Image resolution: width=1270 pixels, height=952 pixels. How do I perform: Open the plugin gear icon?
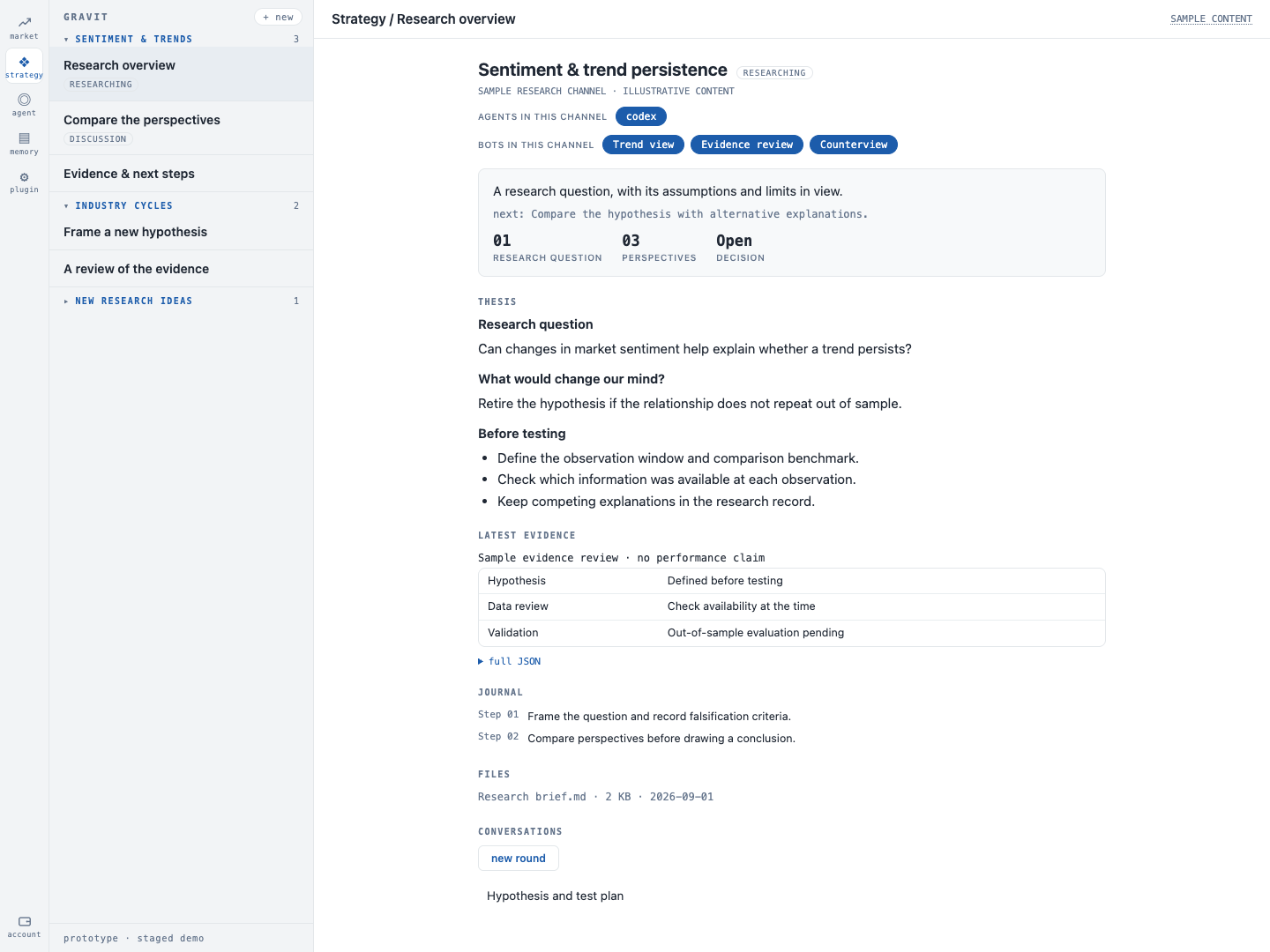(24, 182)
